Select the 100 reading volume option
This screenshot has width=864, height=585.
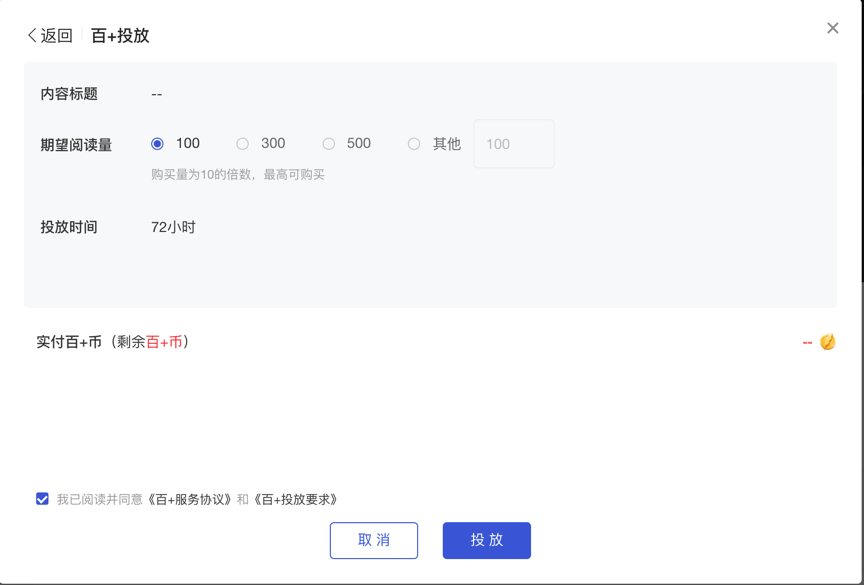click(x=157, y=144)
